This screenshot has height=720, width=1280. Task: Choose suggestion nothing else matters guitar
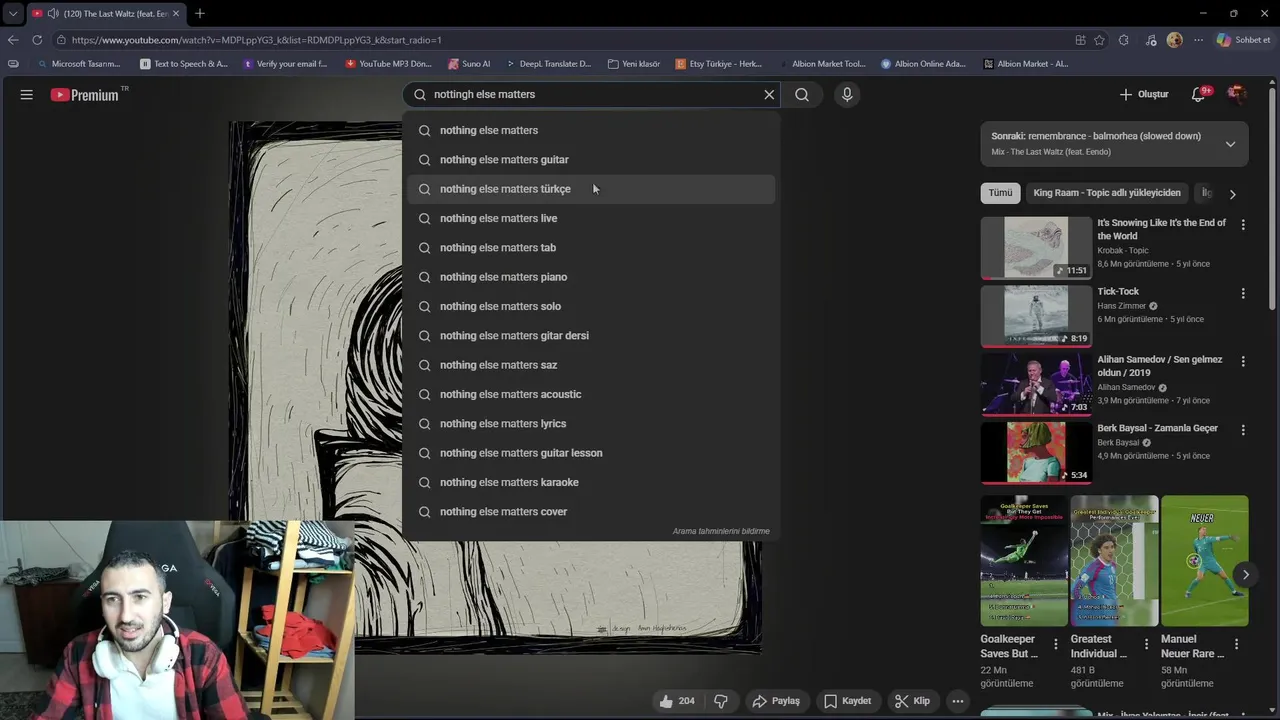click(591, 160)
